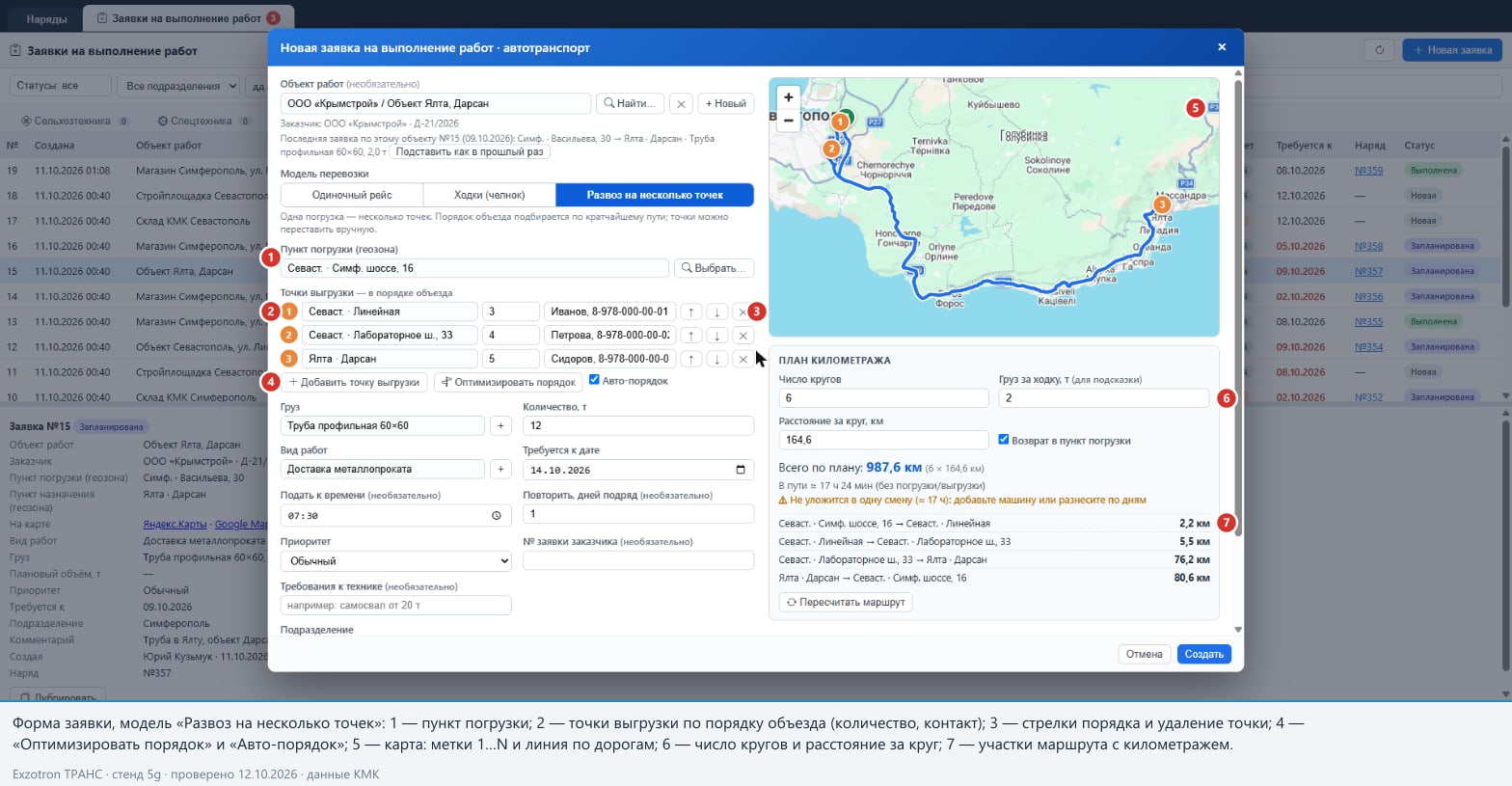The height and width of the screenshot is (786, 1512).
Task: Click Подставить как в прошлый раз
Action: click(470, 151)
